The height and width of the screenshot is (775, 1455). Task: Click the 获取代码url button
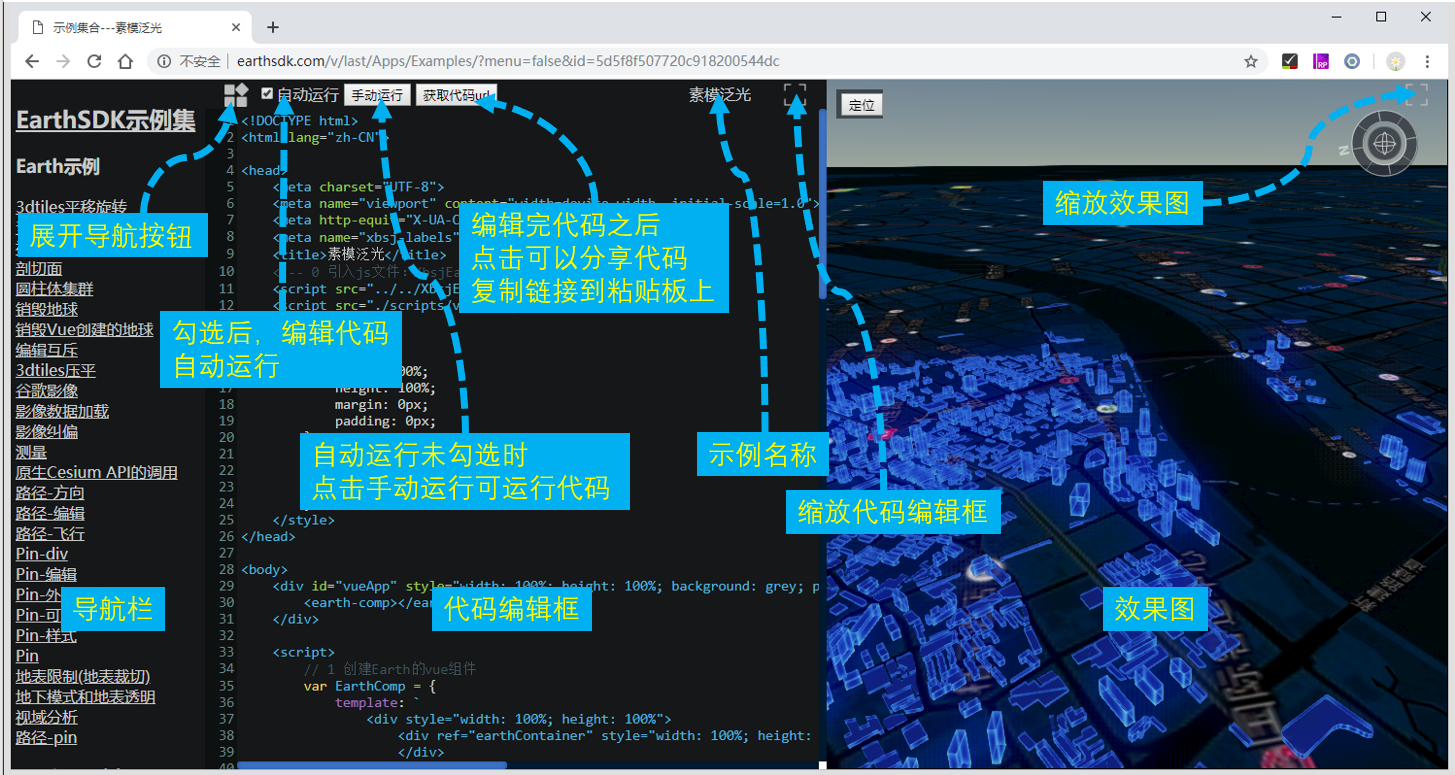(456, 95)
